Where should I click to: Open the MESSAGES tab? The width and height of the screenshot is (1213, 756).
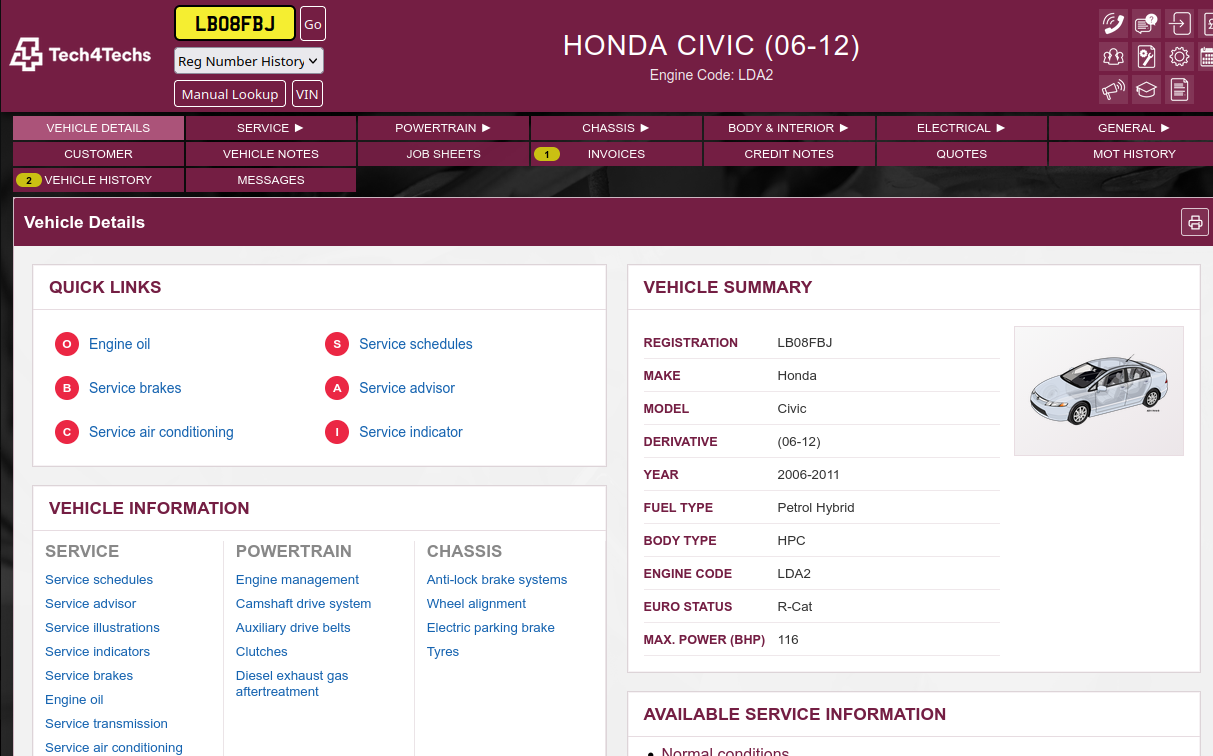(271, 180)
